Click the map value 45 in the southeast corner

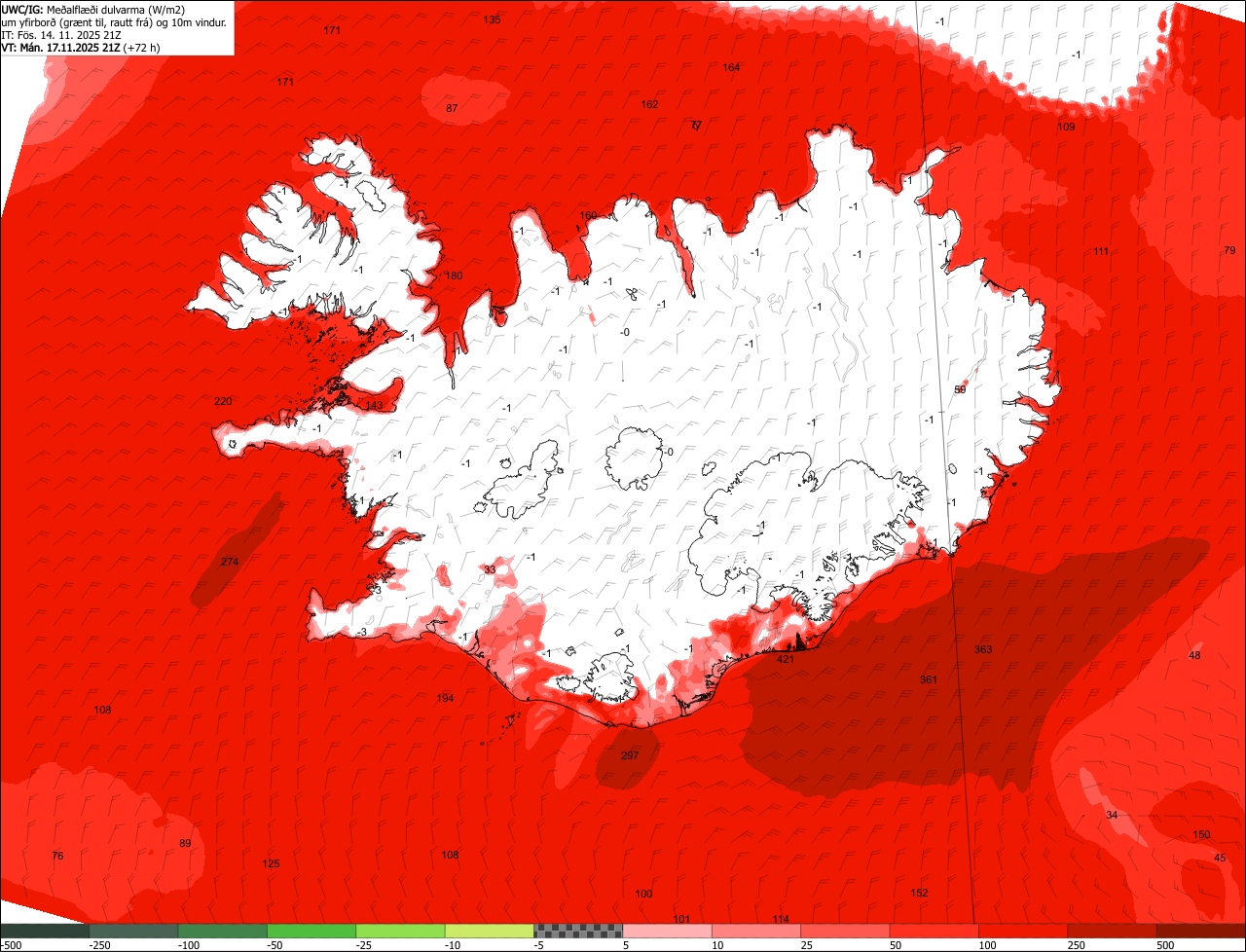tap(1220, 858)
